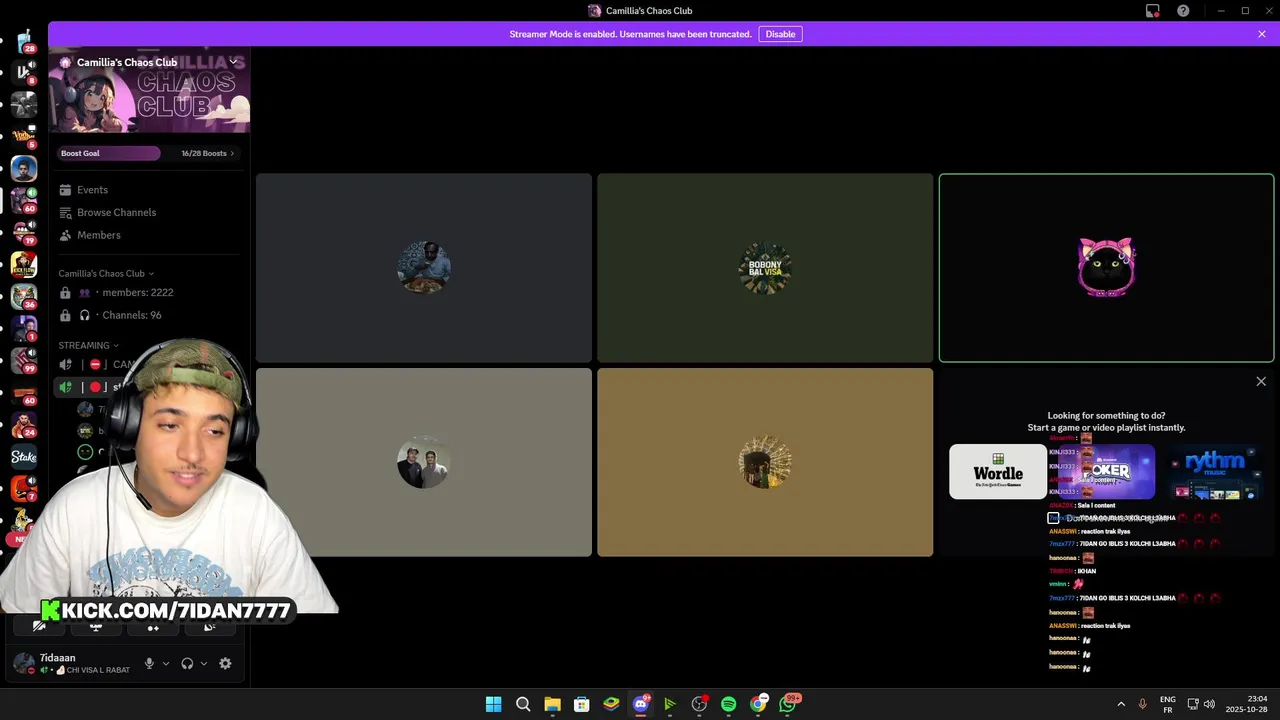The height and width of the screenshot is (720, 1280).
Task: Select the two-men avatar participant tile
Action: pyautogui.click(x=424, y=462)
